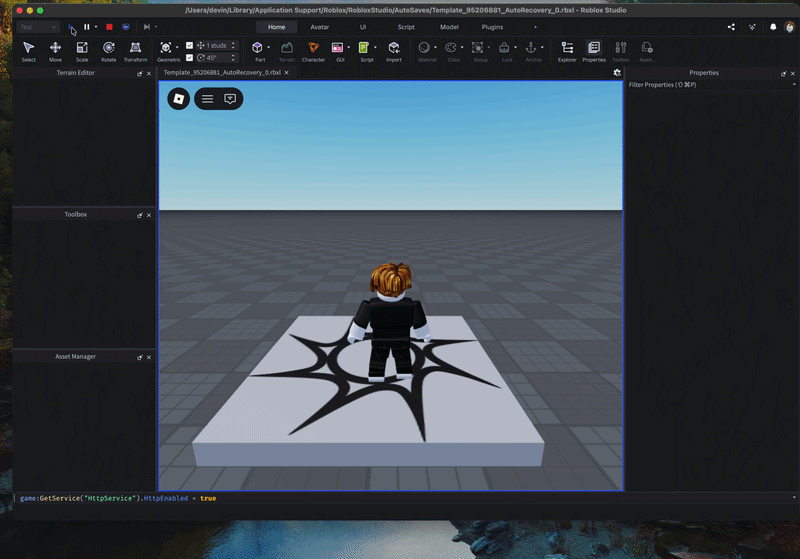
Task: Click the Color palette icon
Action: pyautogui.click(x=451, y=48)
